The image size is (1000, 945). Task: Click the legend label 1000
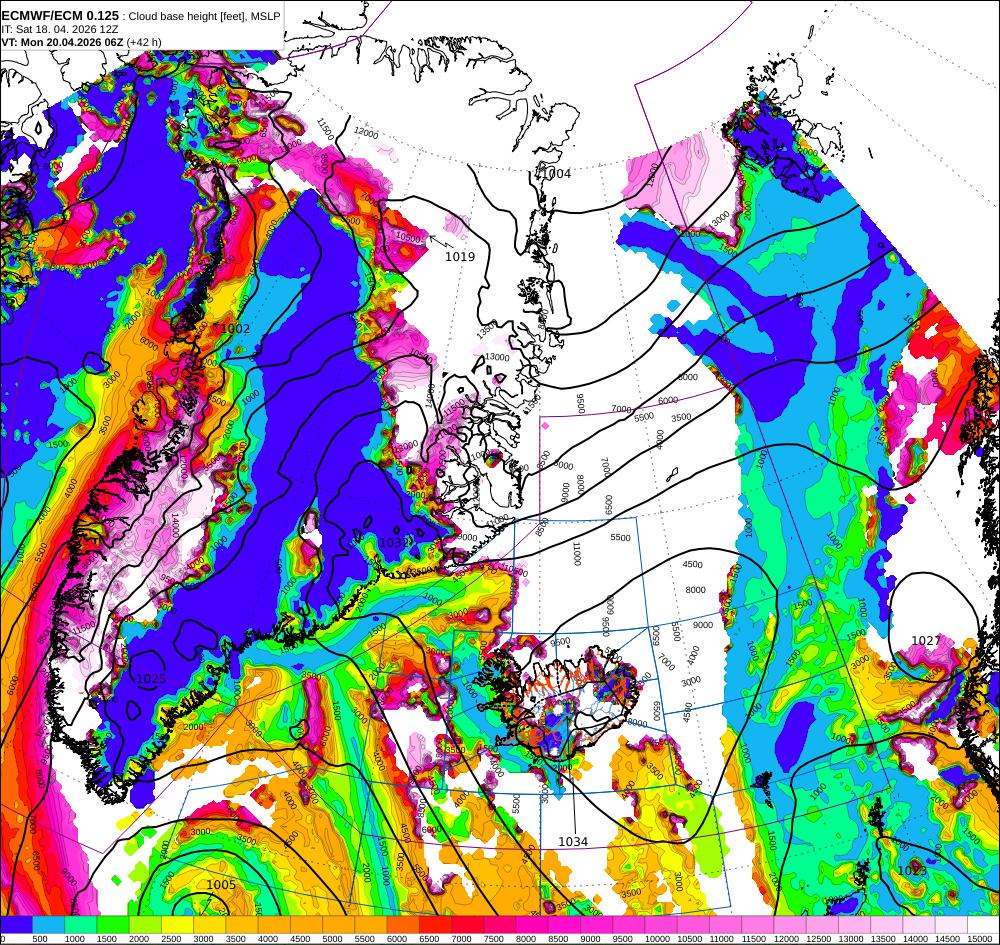(75, 939)
